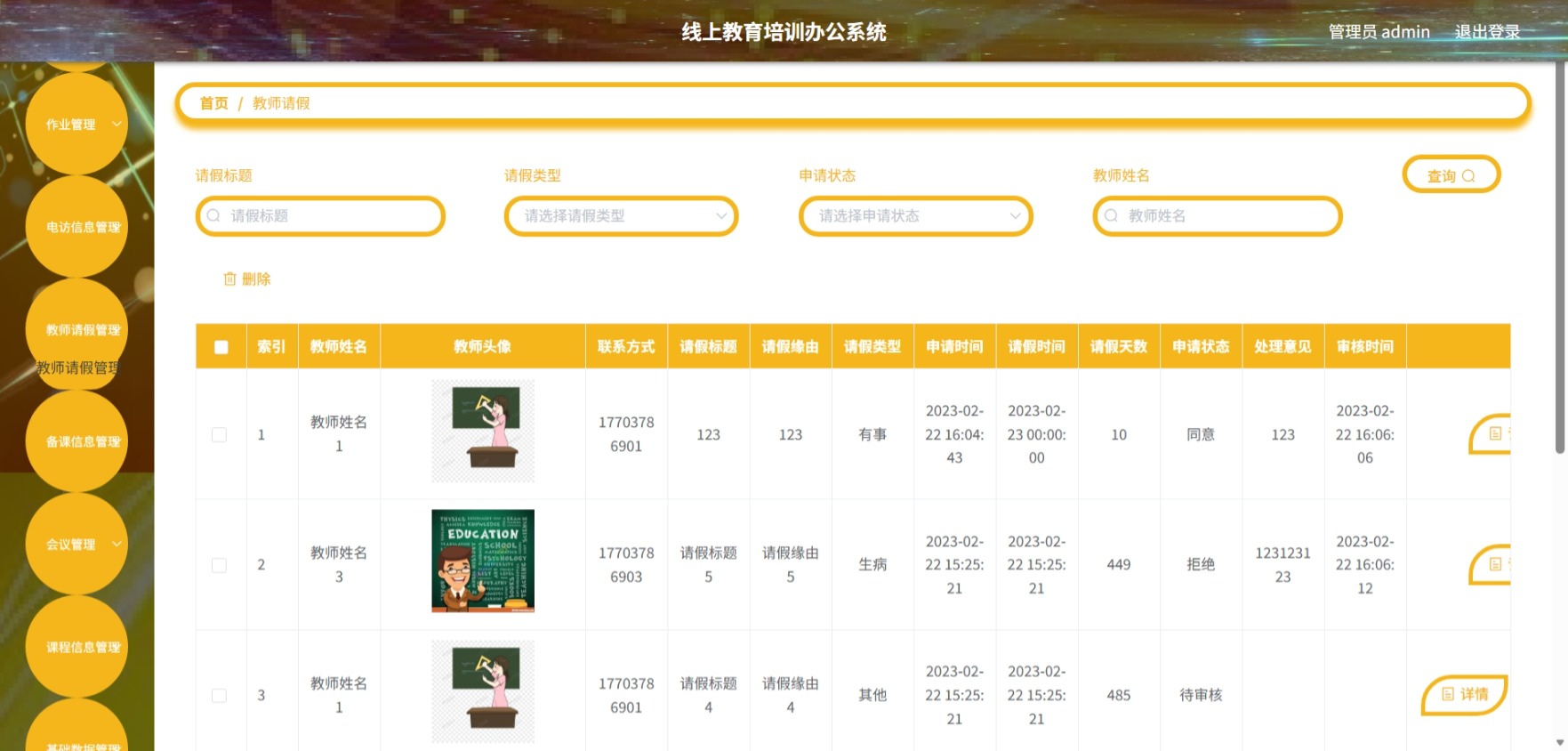Click the 申请时间 column header

(x=954, y=346)
